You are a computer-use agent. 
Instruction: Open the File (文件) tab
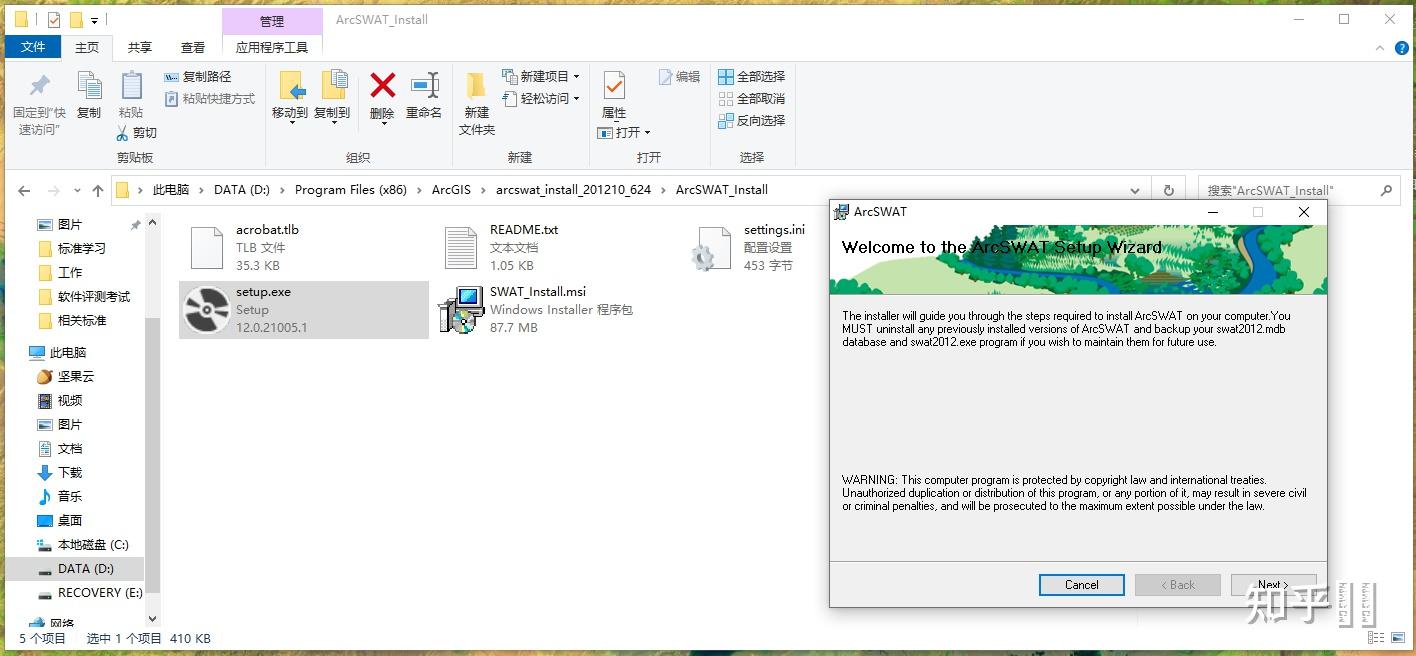[33, 47]
